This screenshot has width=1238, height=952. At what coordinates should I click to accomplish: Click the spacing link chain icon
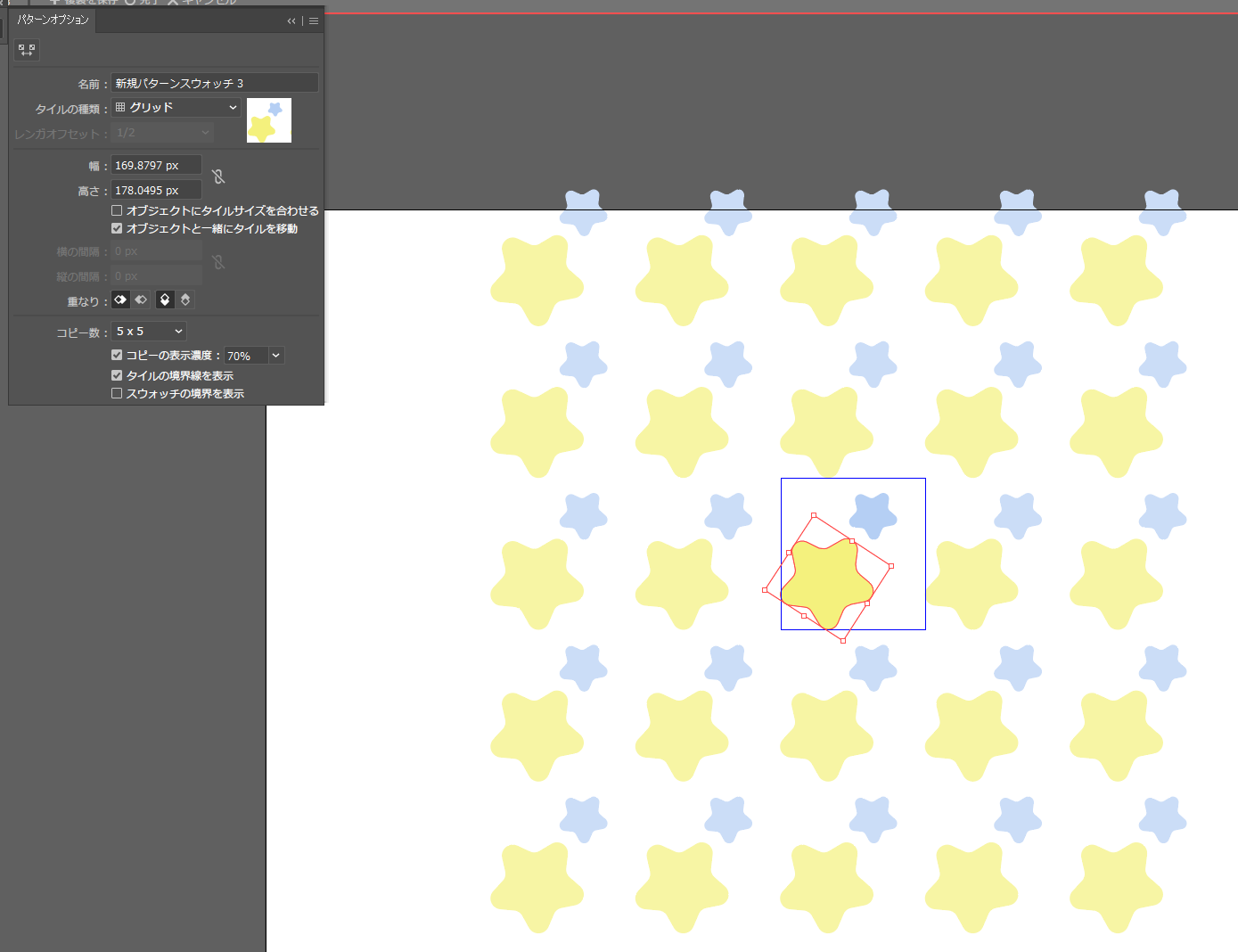pos(218,262)
